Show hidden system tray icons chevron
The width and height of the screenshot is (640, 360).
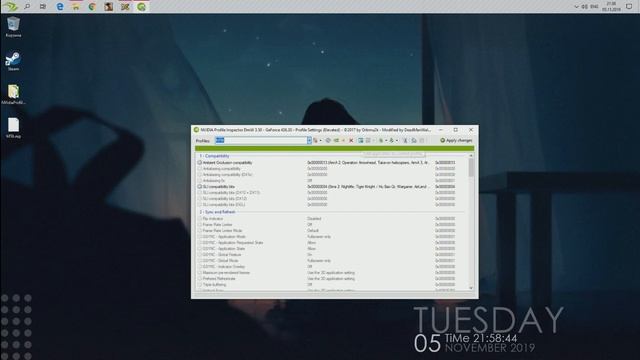pyautogui.click(x=576, y=7)
